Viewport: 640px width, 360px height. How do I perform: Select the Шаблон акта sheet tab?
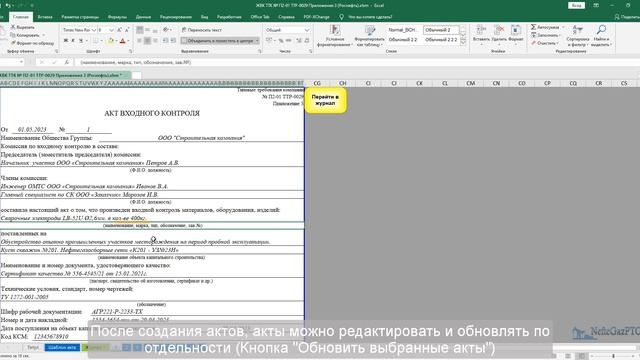[62, 347]
